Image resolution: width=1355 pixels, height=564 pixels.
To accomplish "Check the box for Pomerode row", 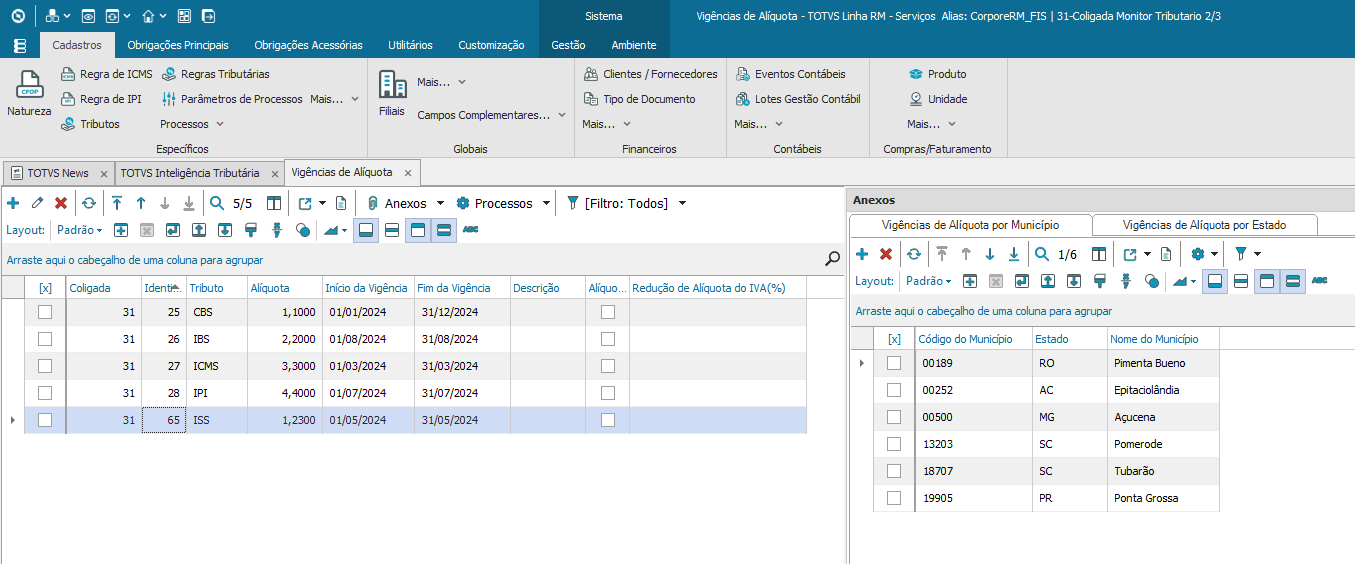I will coord(894,444).
